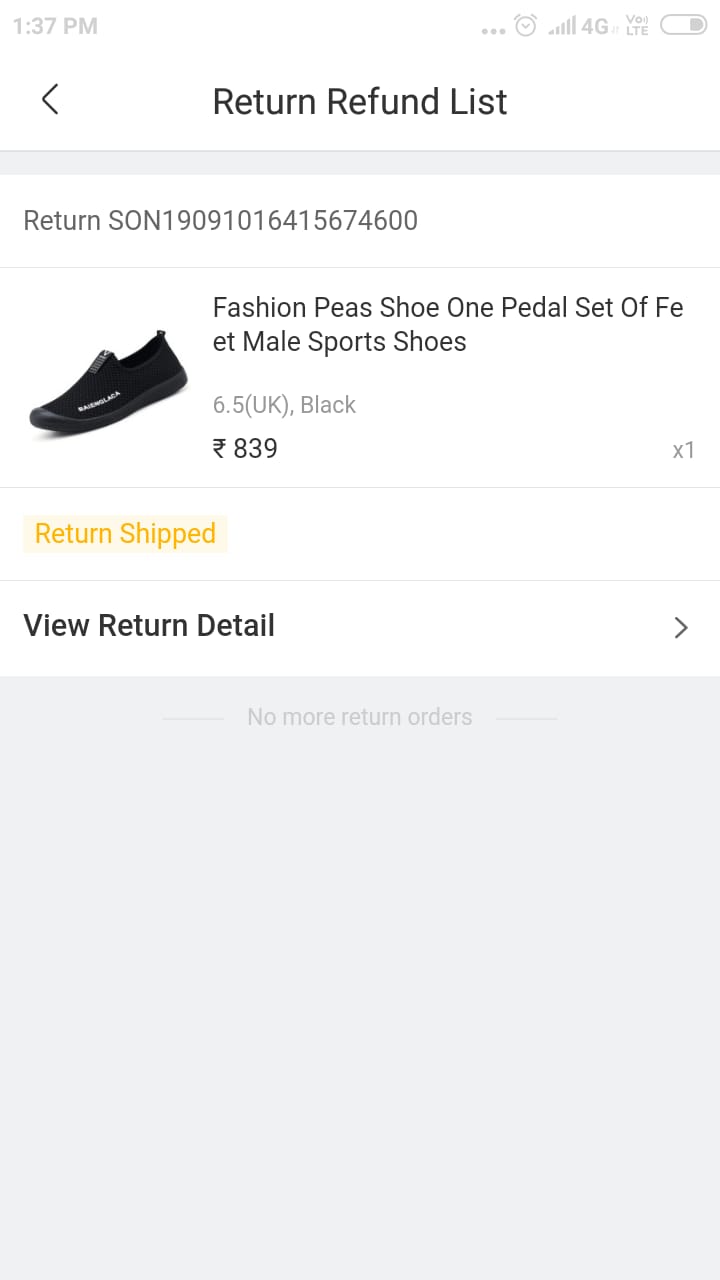Tap the 1:37 PM clock
The image size is (720, 1280).
55,26
